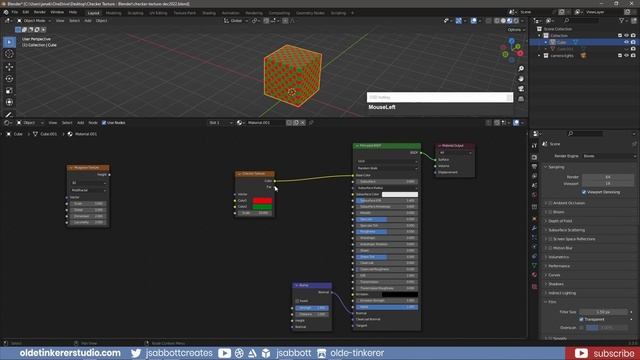Hide the Cube object via eye icon
Screen dimensions: 640x360
pos(627,42)
